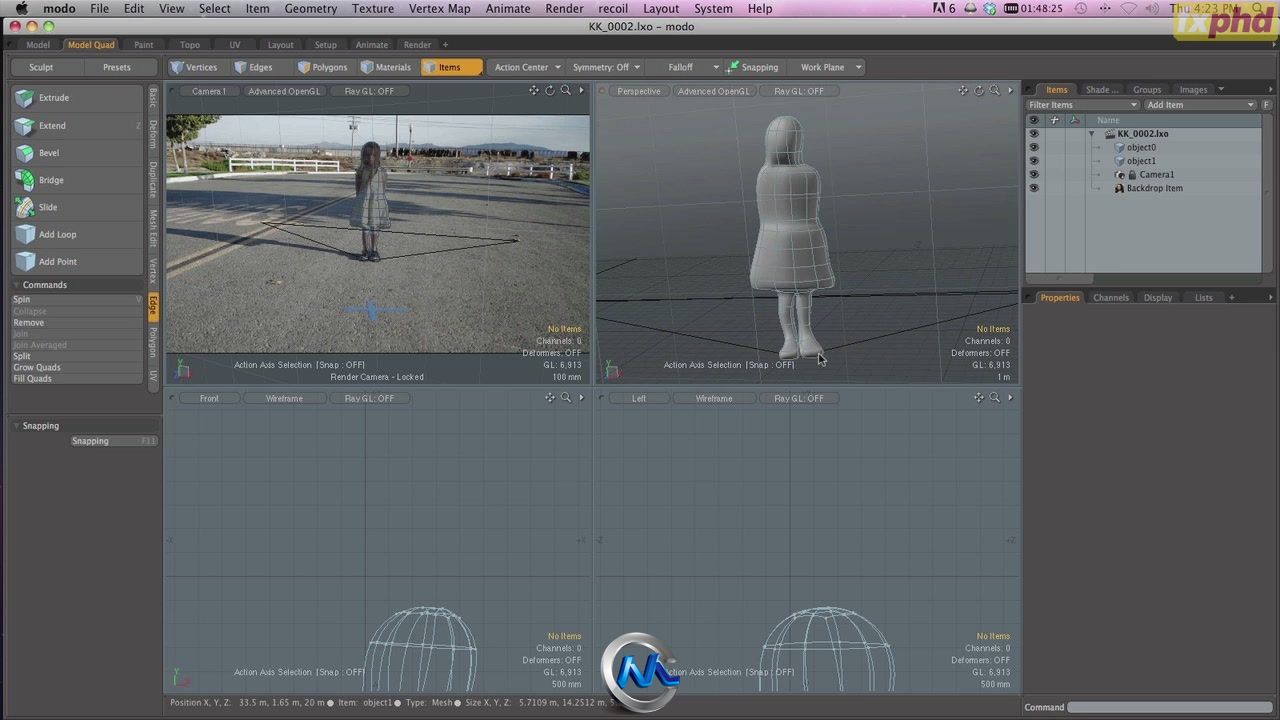Switch to Materials selection mode
This screenshot has width=1280, height=720.
point(386,67)
